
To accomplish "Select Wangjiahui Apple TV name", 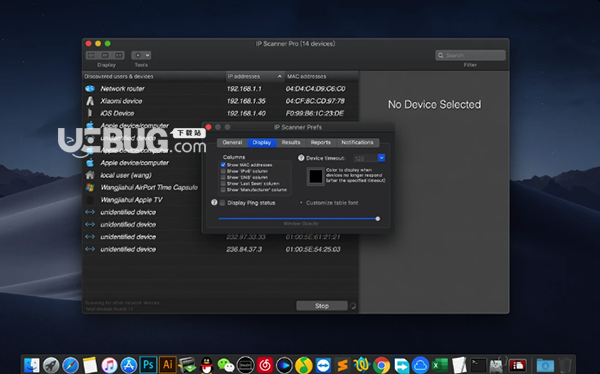I will [131, 200].
